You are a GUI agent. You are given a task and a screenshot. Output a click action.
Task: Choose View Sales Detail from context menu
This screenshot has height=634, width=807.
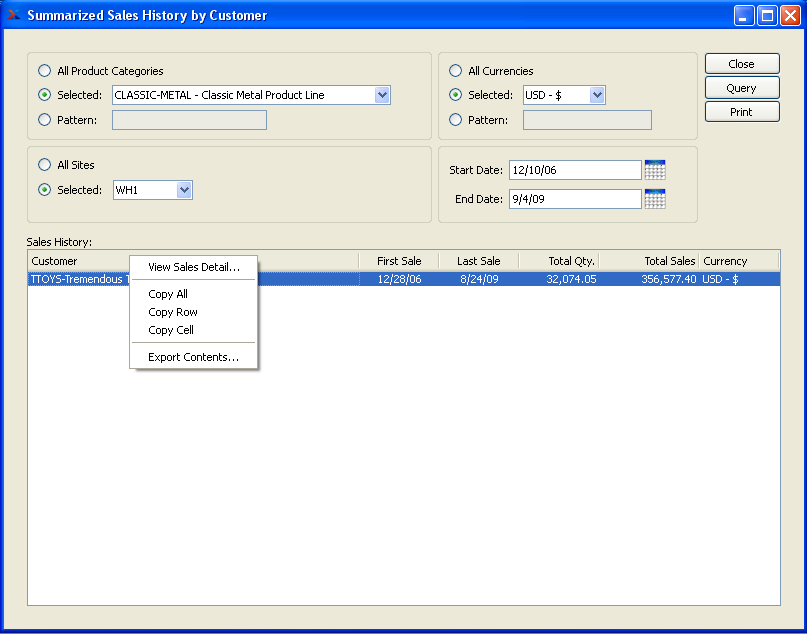point(194,267)
